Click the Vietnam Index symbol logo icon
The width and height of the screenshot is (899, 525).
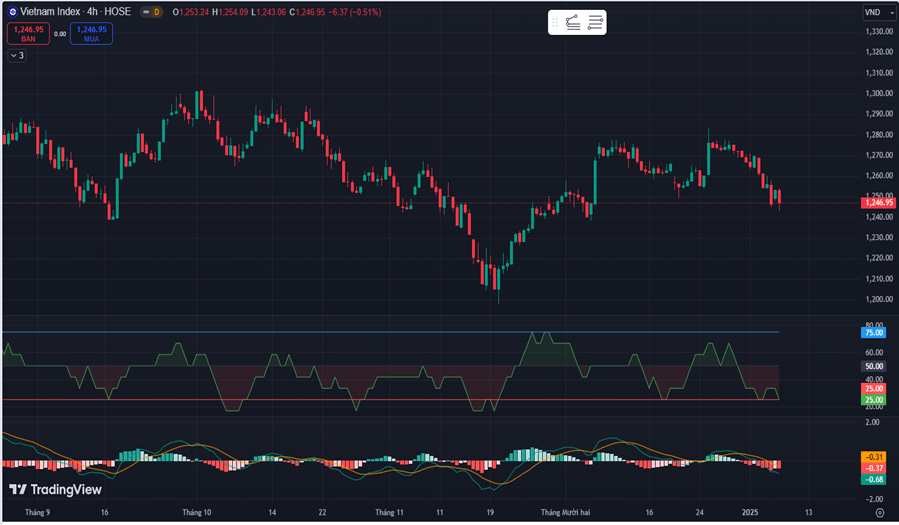12,12
